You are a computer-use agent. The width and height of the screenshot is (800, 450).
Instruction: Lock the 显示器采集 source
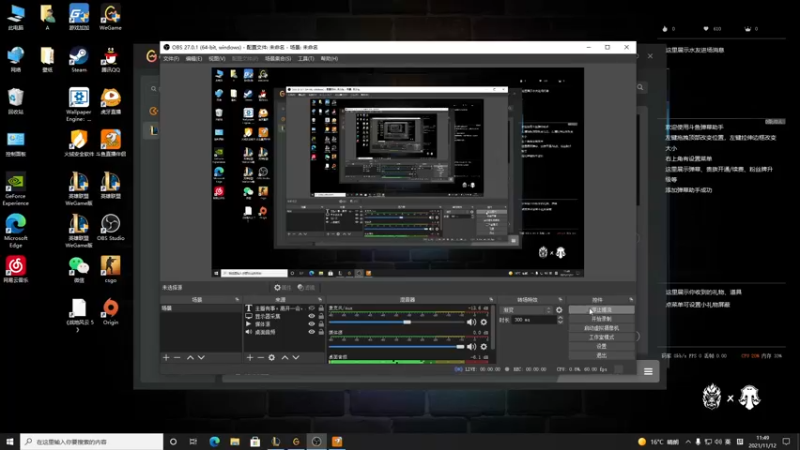pyautogui.click(x=321, y=316)
